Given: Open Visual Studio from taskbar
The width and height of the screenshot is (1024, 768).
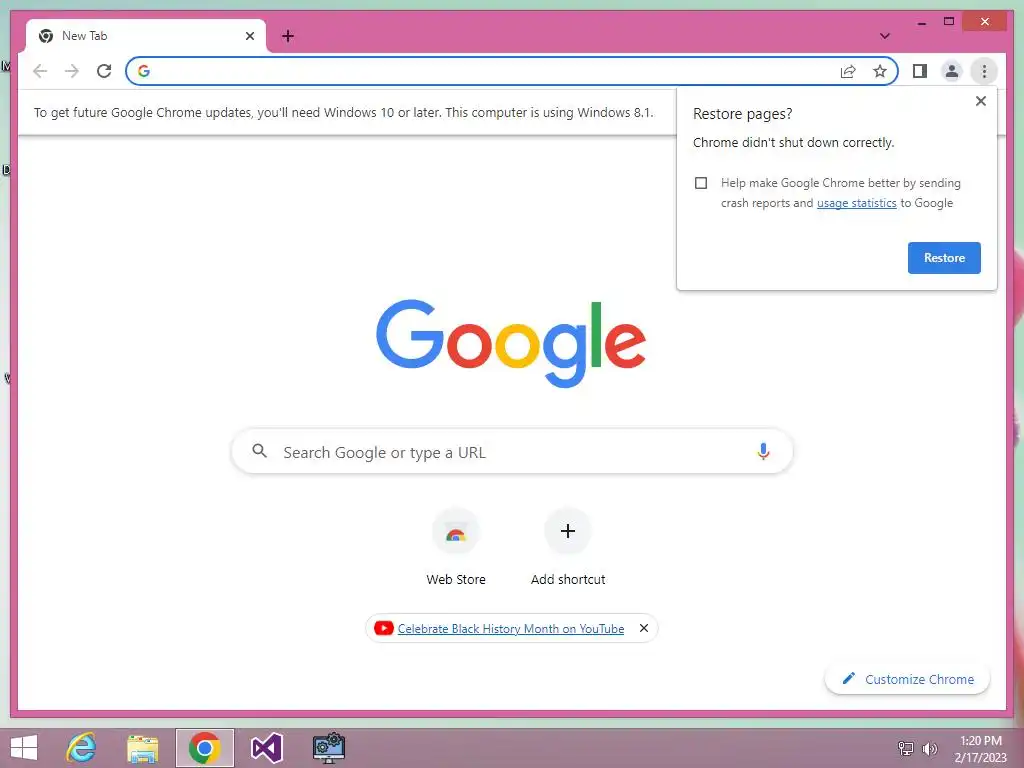Looking at the screenshot, I should (266, 748).
